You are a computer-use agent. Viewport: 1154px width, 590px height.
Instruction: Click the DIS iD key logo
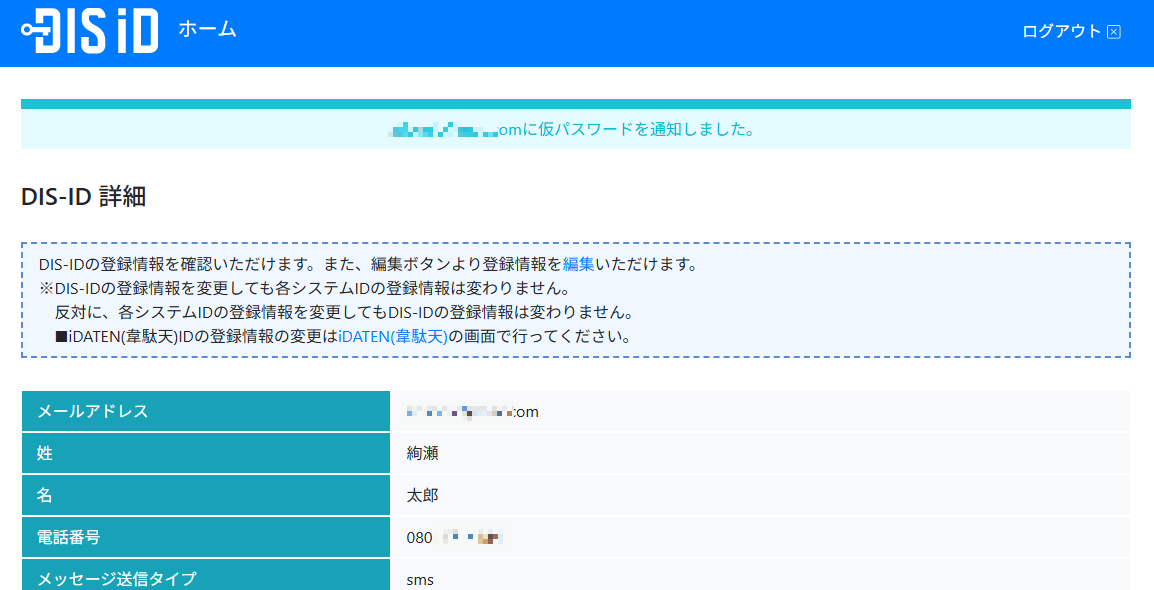pyautogui.click(x=90, y=31)
